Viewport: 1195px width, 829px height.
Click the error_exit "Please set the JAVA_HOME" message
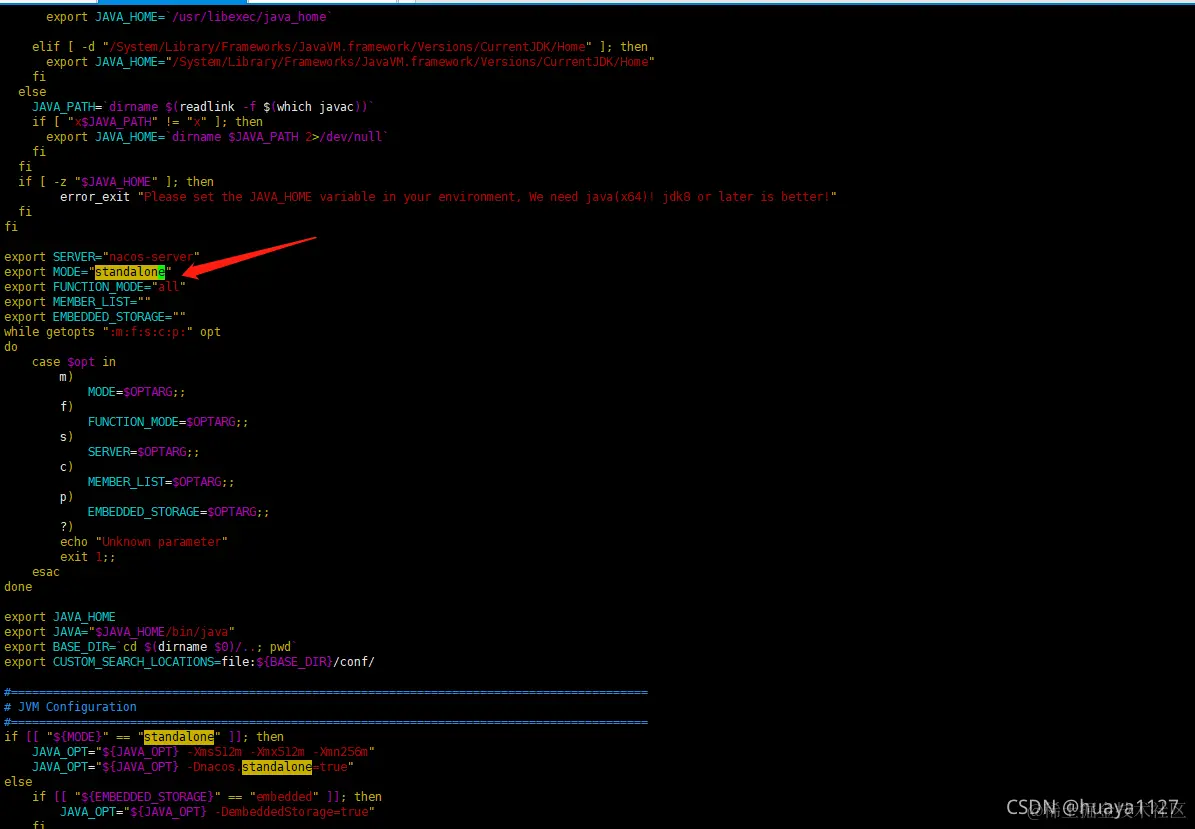tap(449, 197)
